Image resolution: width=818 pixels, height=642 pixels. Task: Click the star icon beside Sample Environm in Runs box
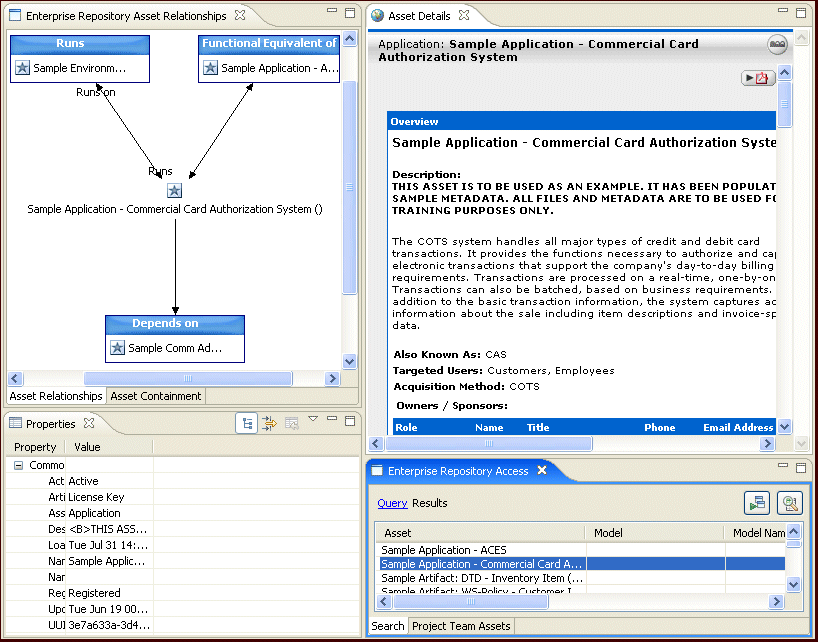point(22,67)
